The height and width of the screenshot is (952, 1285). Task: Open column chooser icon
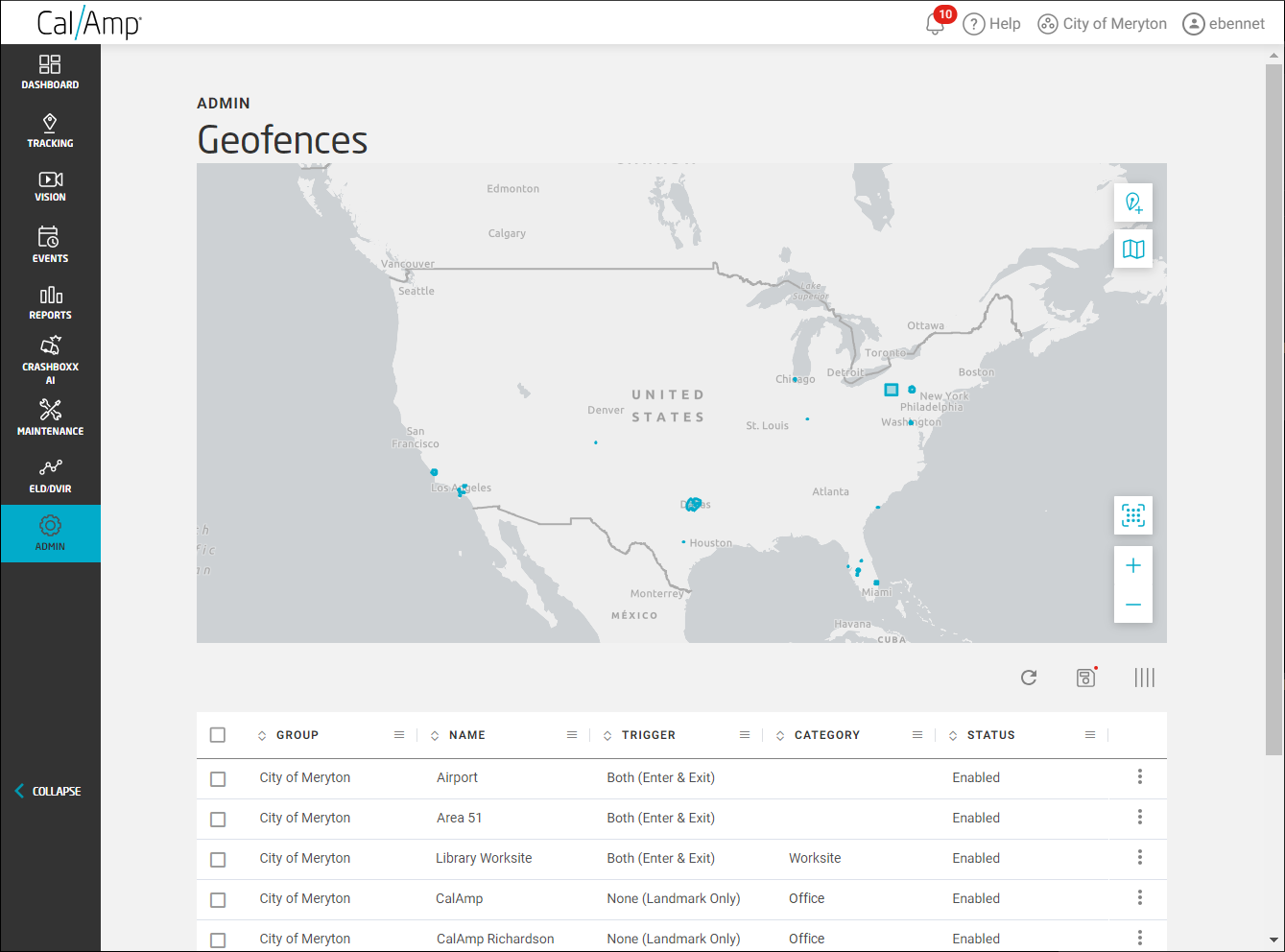(1144, 678)
